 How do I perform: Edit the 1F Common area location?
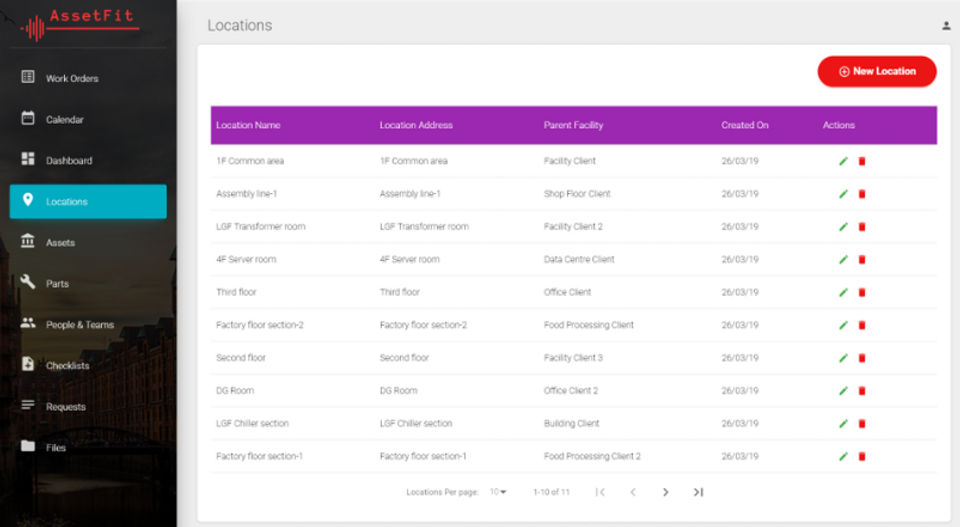point(843,161)
